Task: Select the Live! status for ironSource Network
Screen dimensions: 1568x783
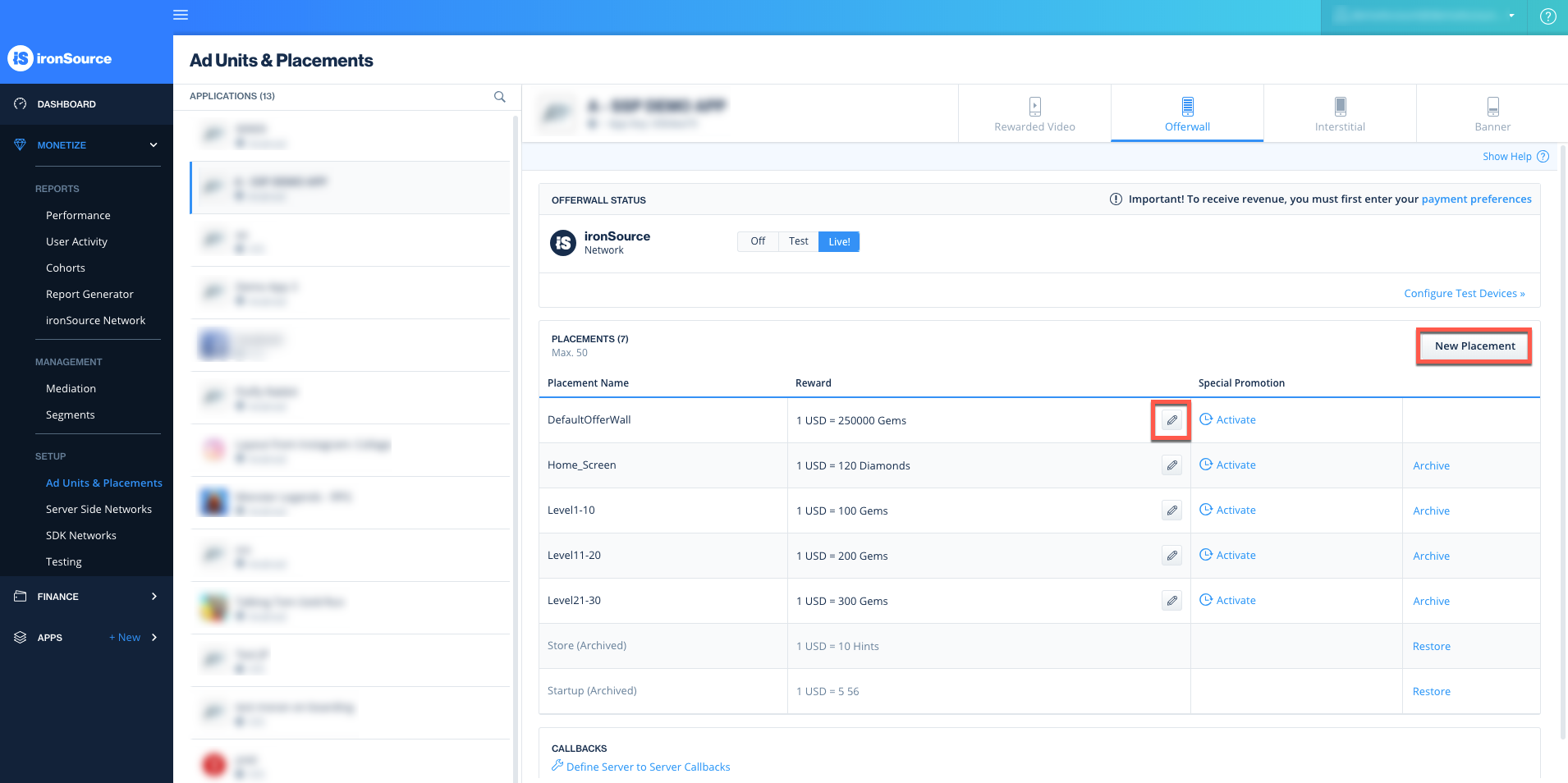Action: (x=838, y=241)
